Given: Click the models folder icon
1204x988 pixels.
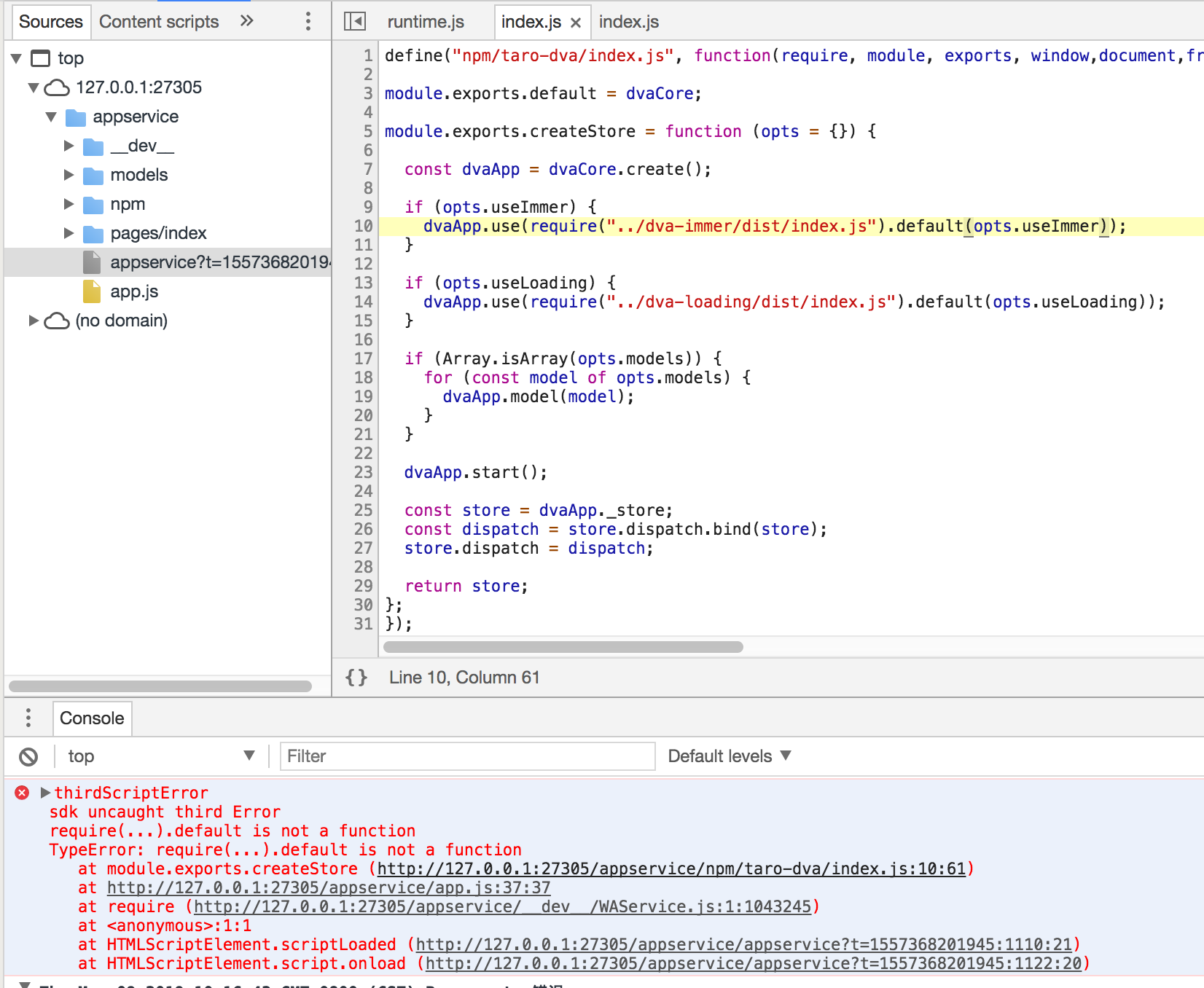Looking at the screenshot, I should [93, 176].
